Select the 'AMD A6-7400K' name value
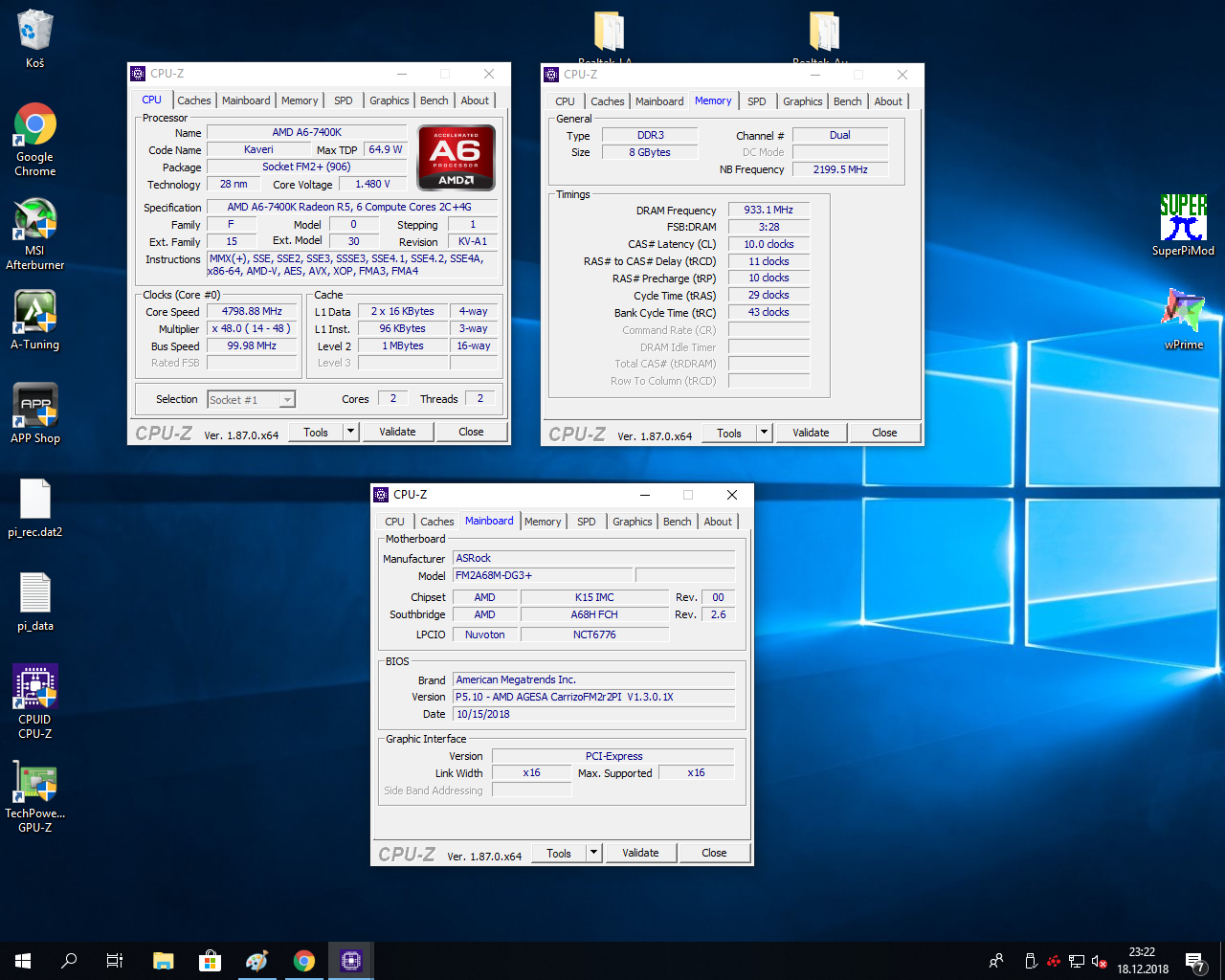Image resolution: width=1225 pixels, height=980 pixels. coord(306,132)
